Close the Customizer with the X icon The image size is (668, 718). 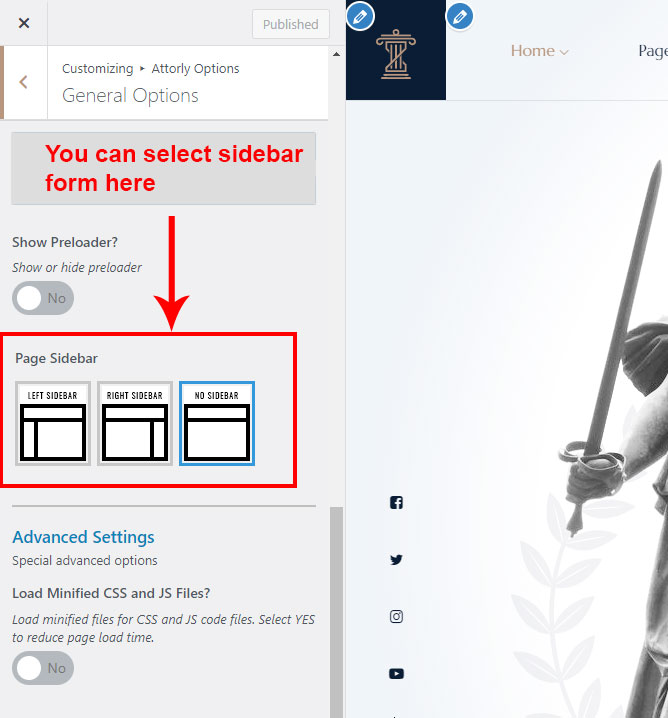tap(24, 23)
